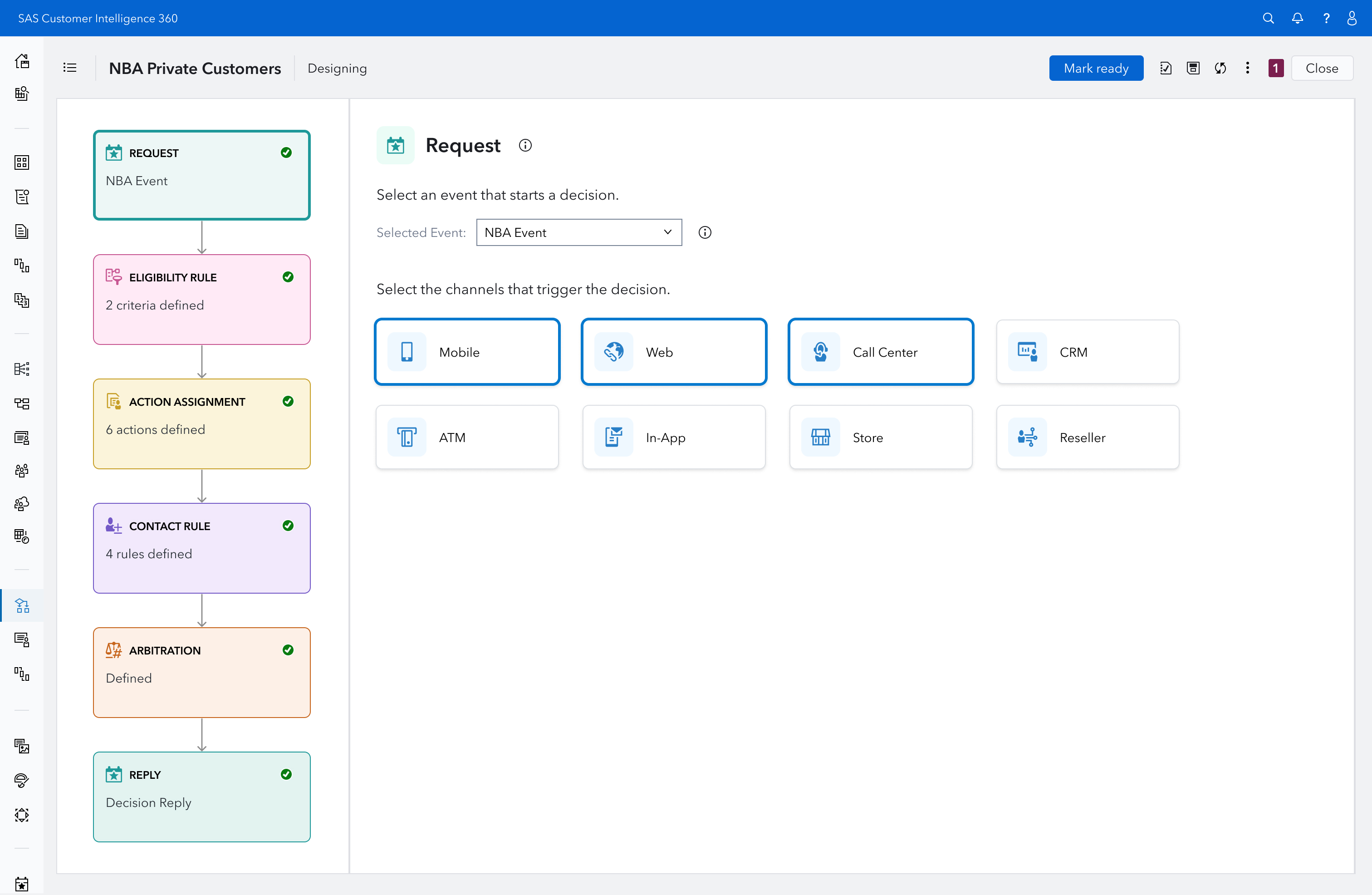Click the save icon next to Mark ready
Screen dimensions: 1372x895
(1193, 68)
